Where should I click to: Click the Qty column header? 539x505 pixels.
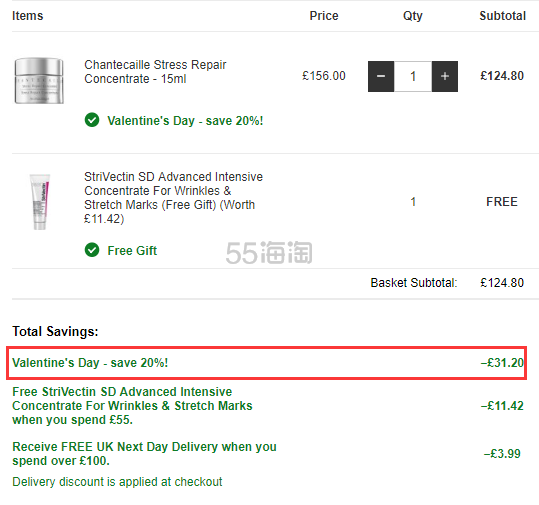click(413, 16)
